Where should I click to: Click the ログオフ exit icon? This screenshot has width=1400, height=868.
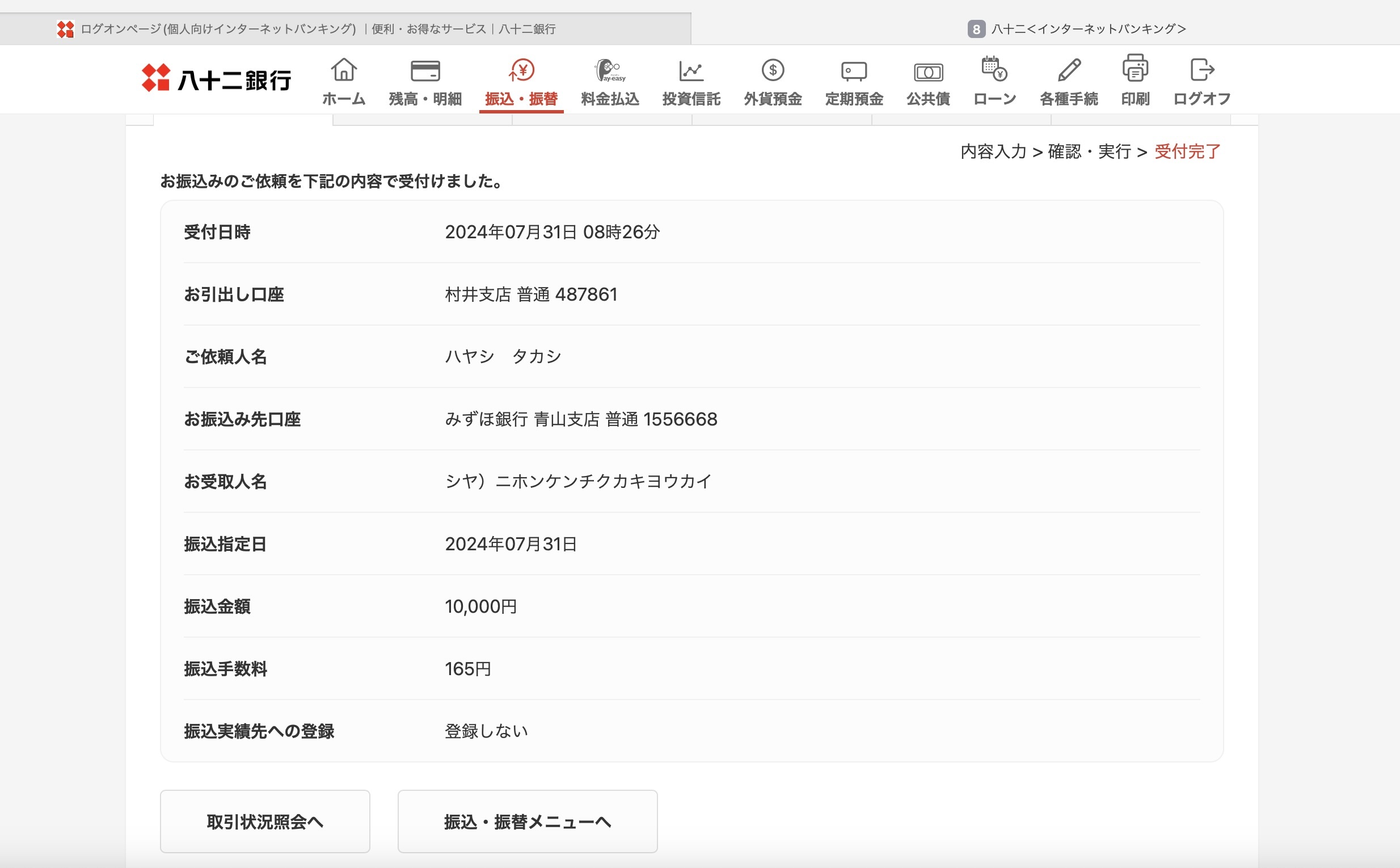point(1201,69)
